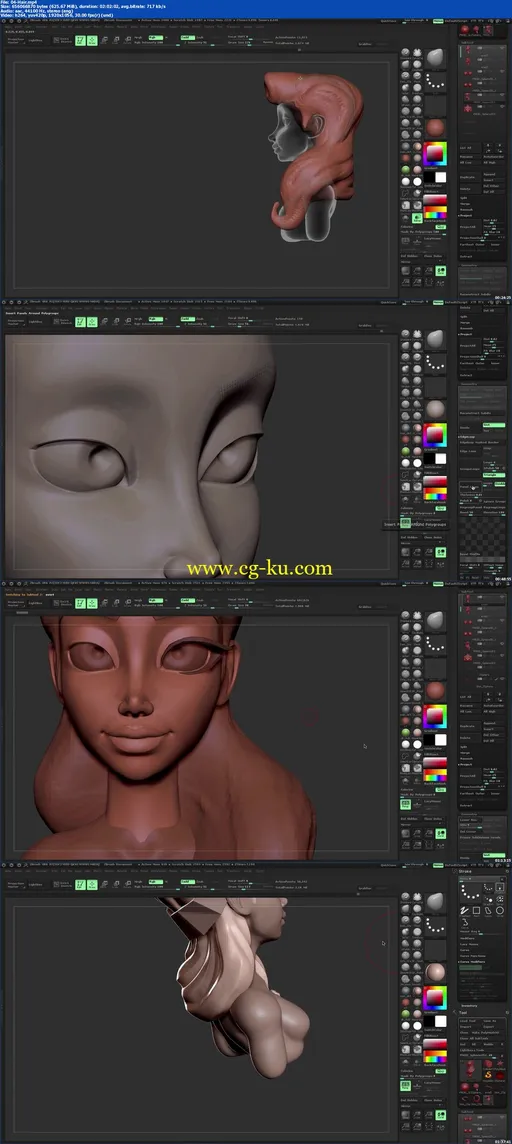Toggle the green Smt button beside Divide

click(494, 425)
